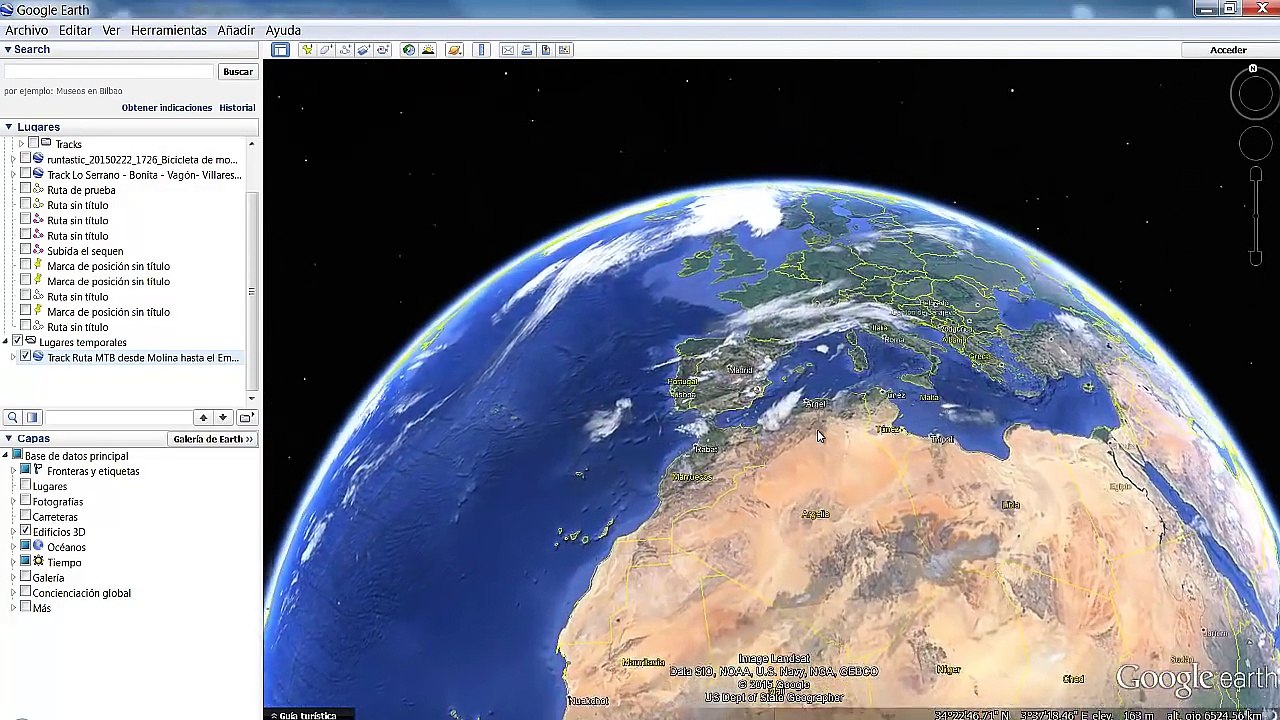Image resolution: width=1280 pixels, height=720 pixels.
Task: Open the Historial link
Action: [x=237, y=107]
